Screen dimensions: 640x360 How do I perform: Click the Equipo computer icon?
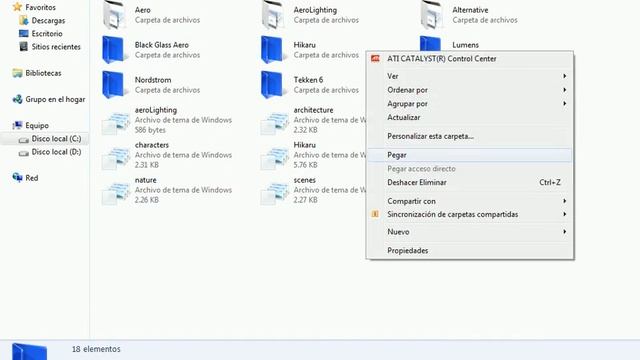coord(17,125)
